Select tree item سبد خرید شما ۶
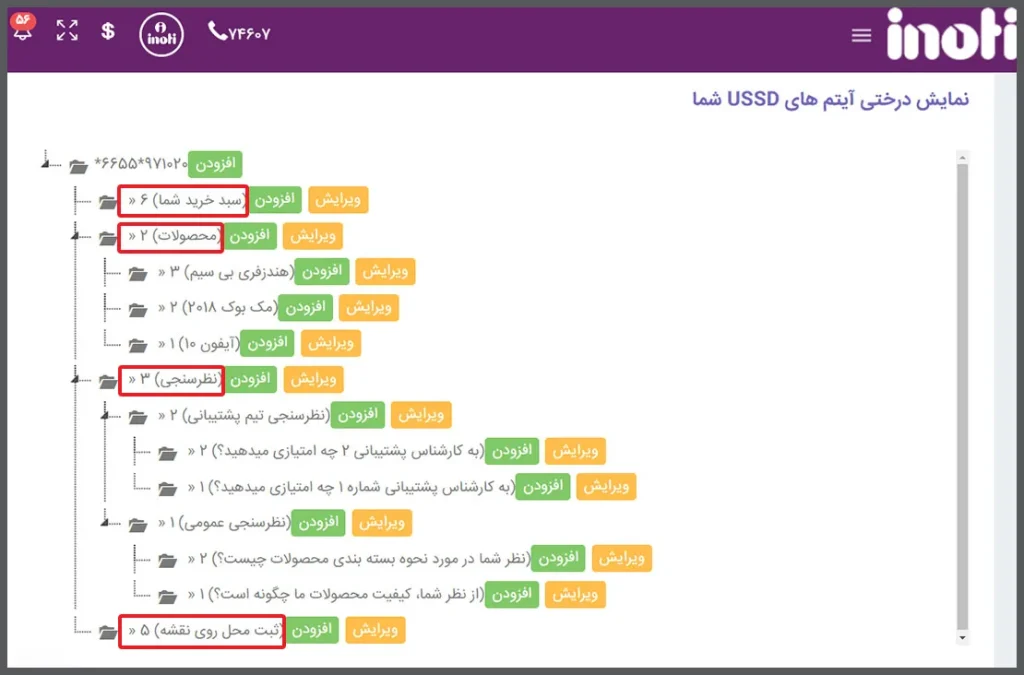The image size is (1024, 675). (x=183, y=200)
